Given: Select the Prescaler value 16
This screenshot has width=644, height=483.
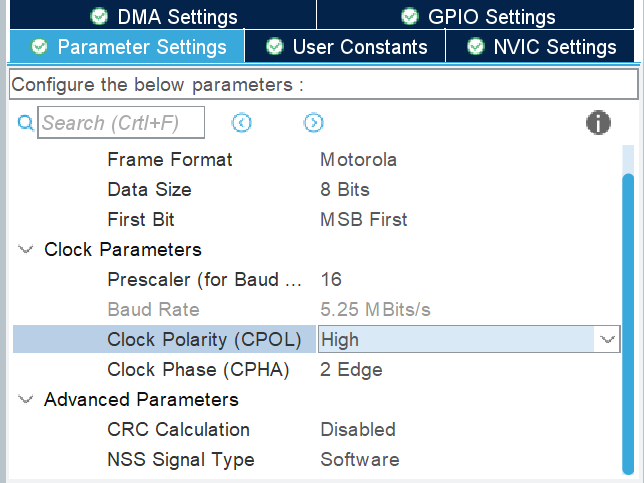Looking at the screenshot, I should [x=331, y=280].
